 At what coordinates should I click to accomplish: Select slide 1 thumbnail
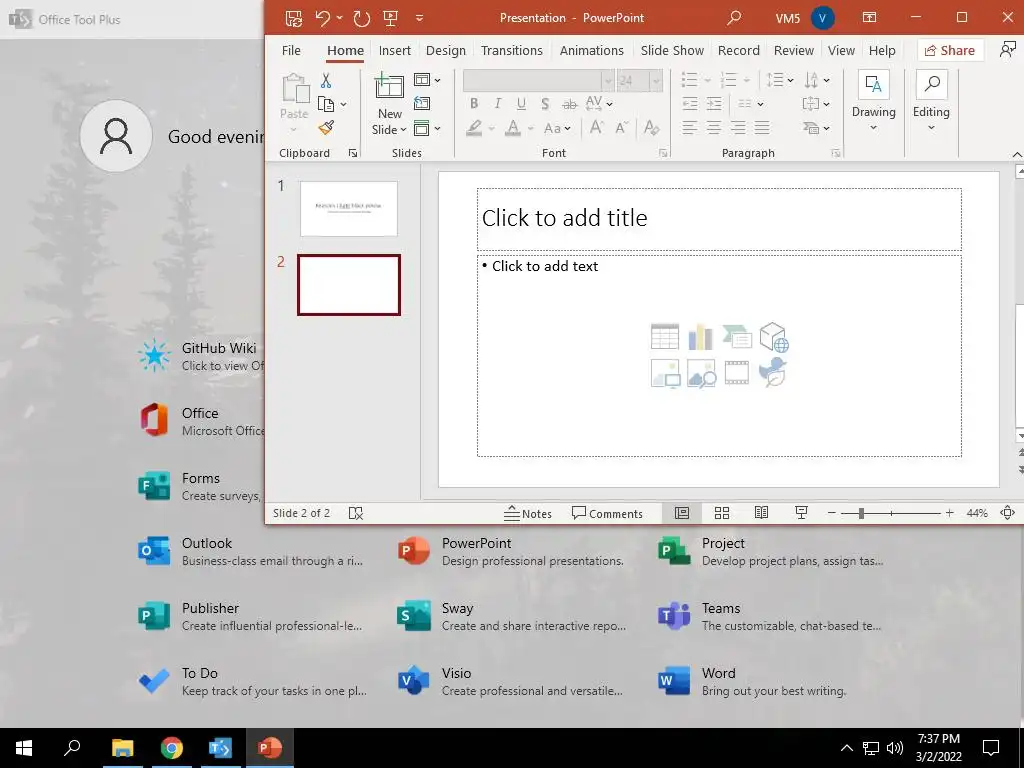(x=349, y=208)
